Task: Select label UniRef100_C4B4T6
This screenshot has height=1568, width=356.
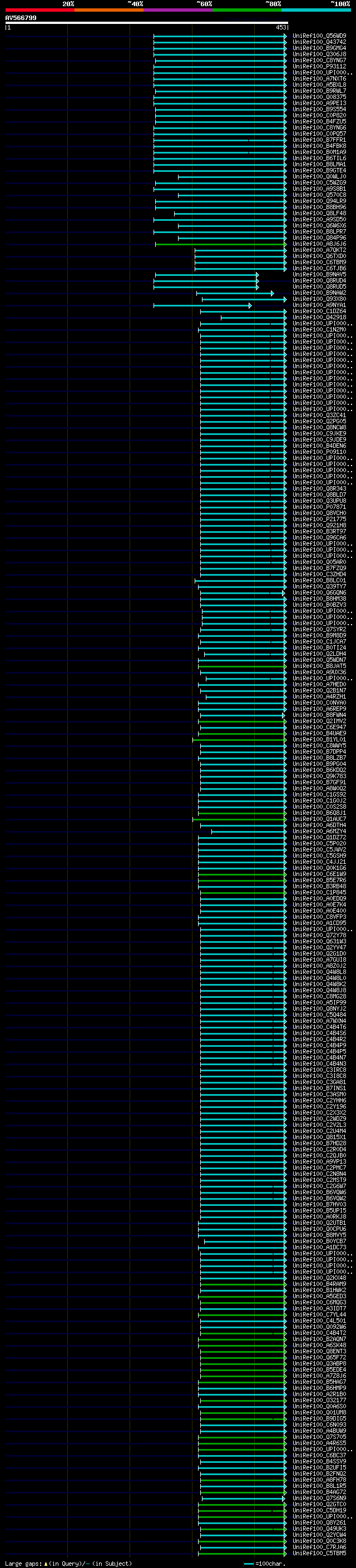Action: click(x=319, y=1027)
